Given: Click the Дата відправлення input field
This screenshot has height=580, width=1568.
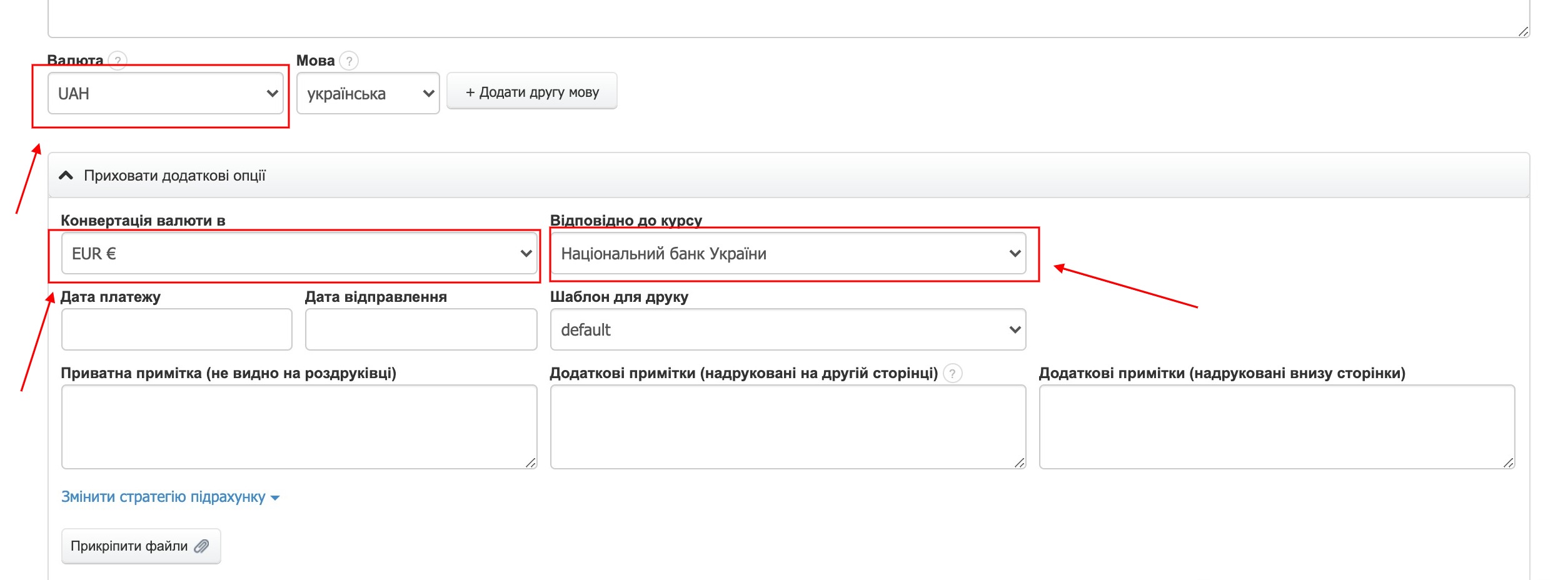Looking at the screenshot, I should [x=421, y=329].
